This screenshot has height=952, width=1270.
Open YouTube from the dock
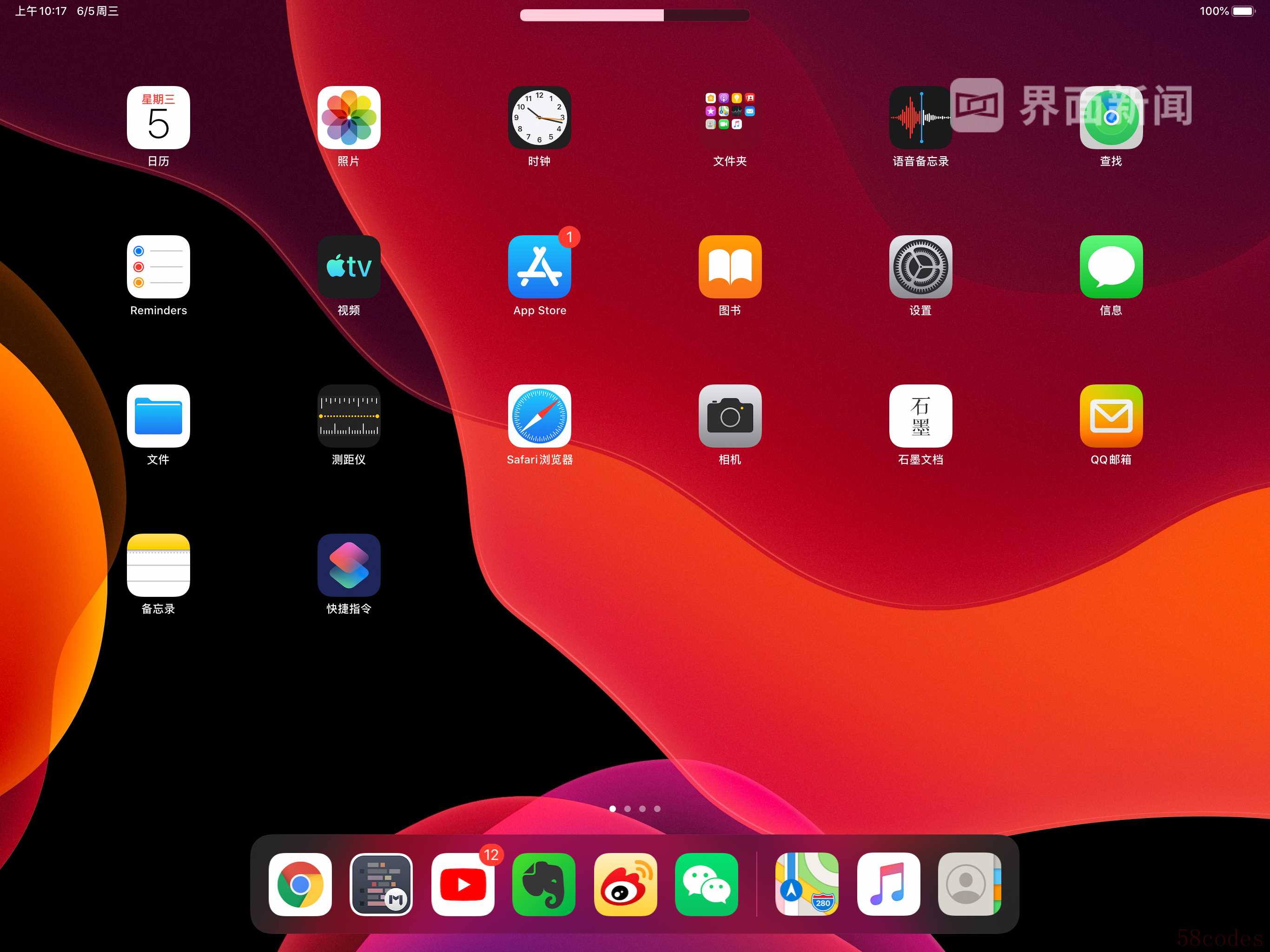click(463, 884)
